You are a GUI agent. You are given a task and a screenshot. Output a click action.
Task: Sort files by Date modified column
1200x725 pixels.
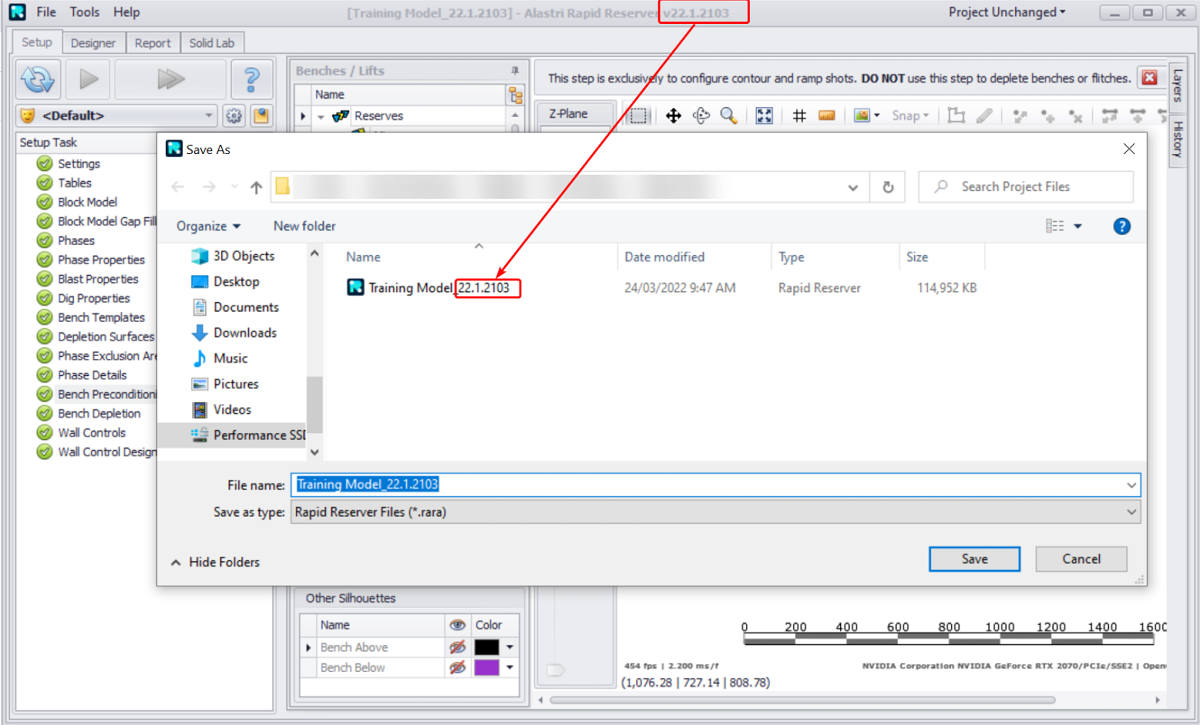coord(665,257)
